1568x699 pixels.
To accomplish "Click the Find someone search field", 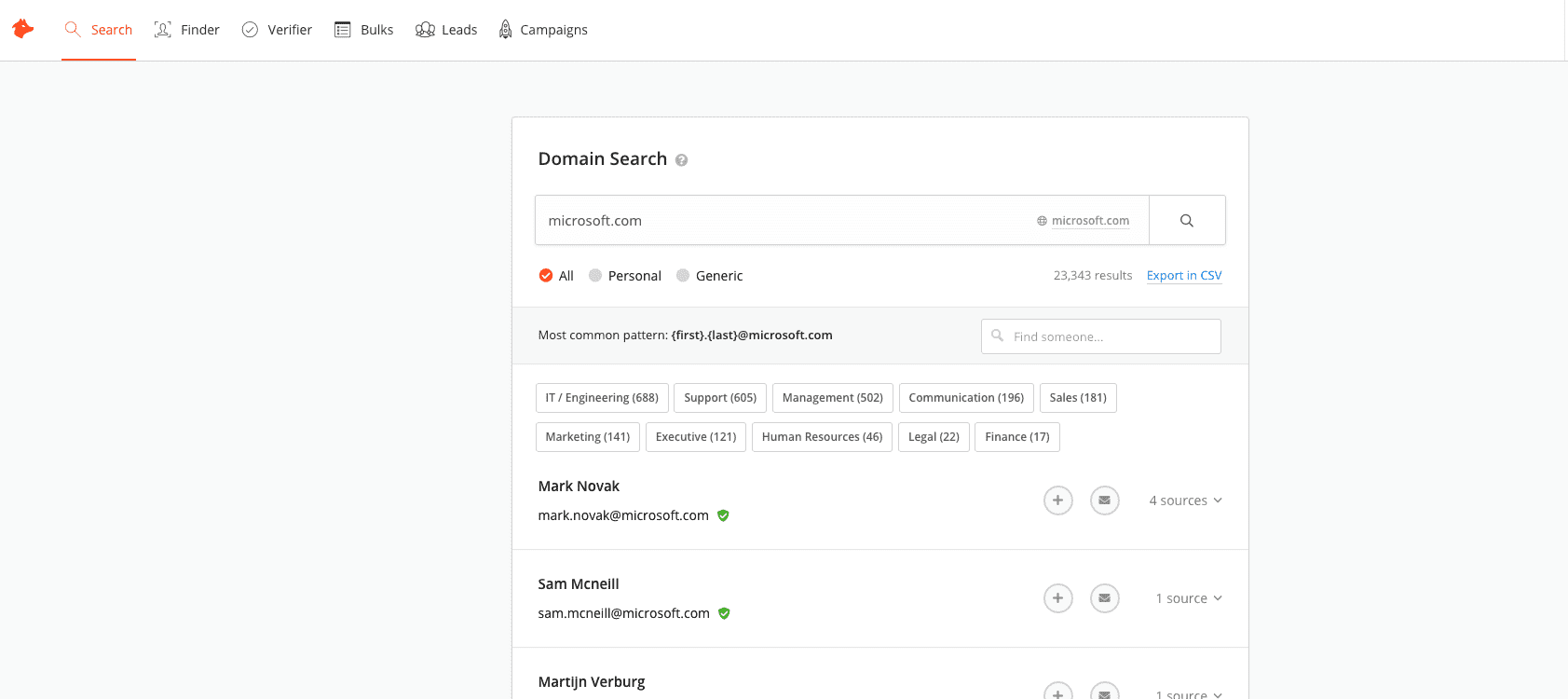I will coord(1101,336).
